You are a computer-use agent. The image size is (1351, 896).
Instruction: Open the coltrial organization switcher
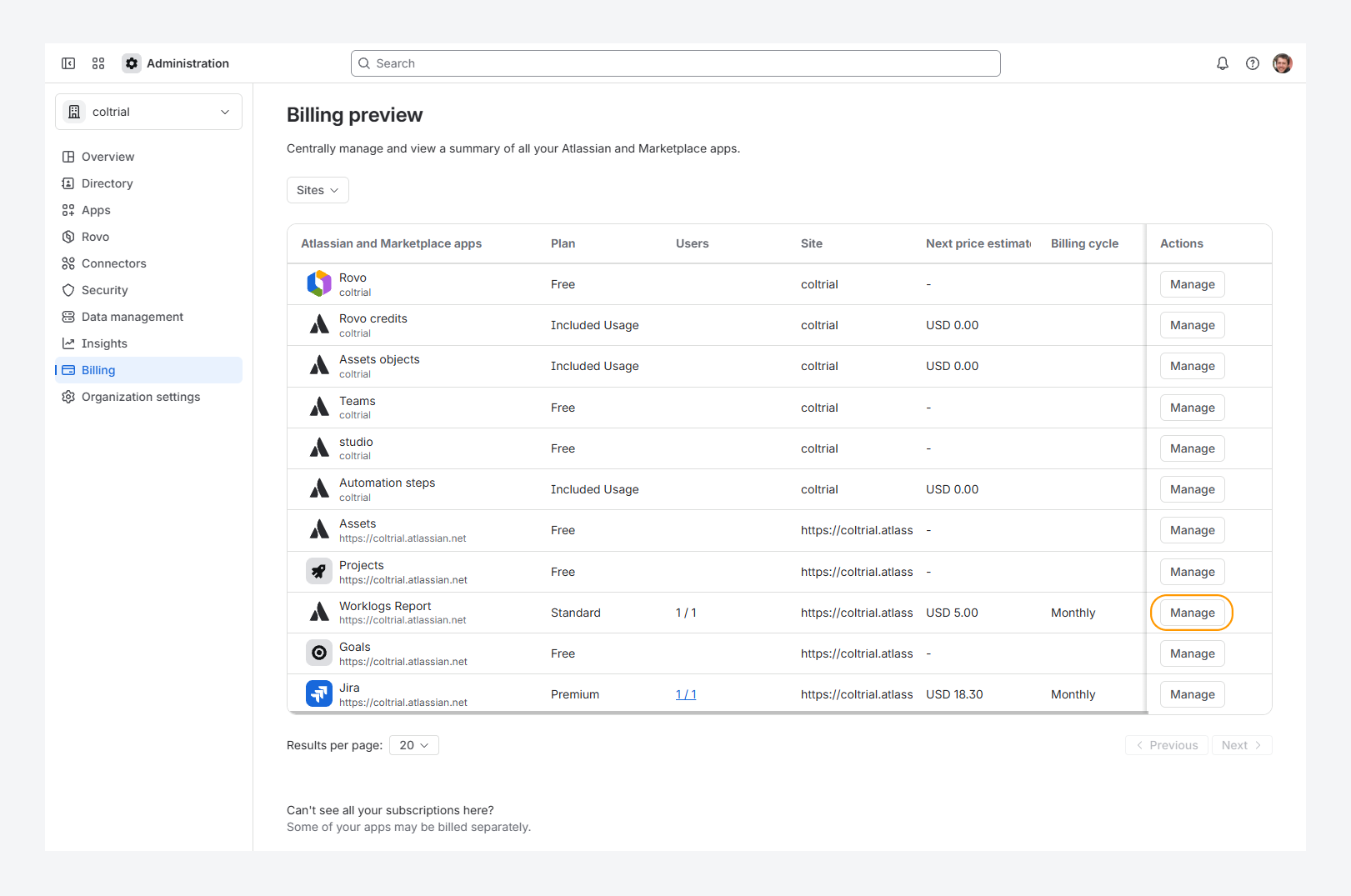148,112
